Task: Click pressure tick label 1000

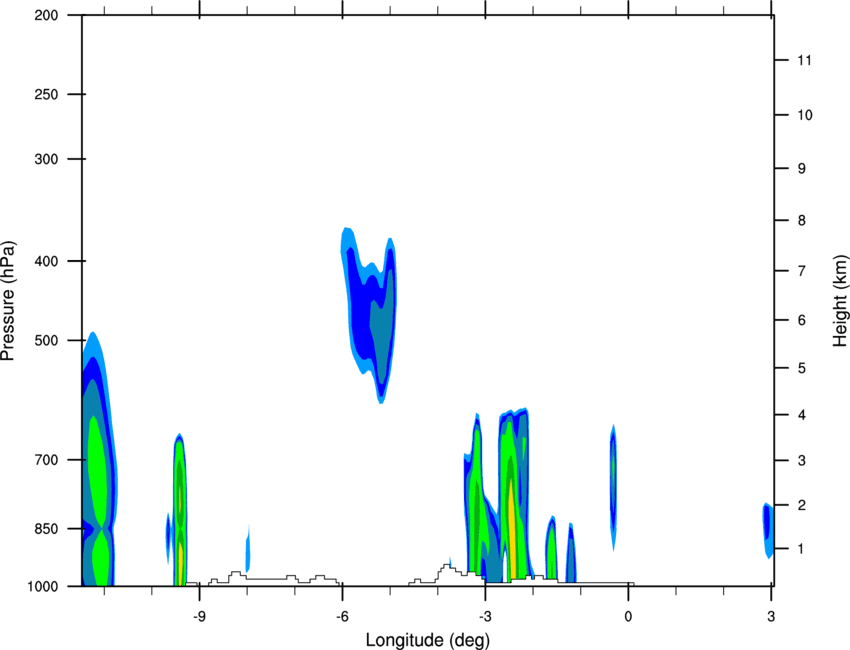Action: [x=43, y=586]
